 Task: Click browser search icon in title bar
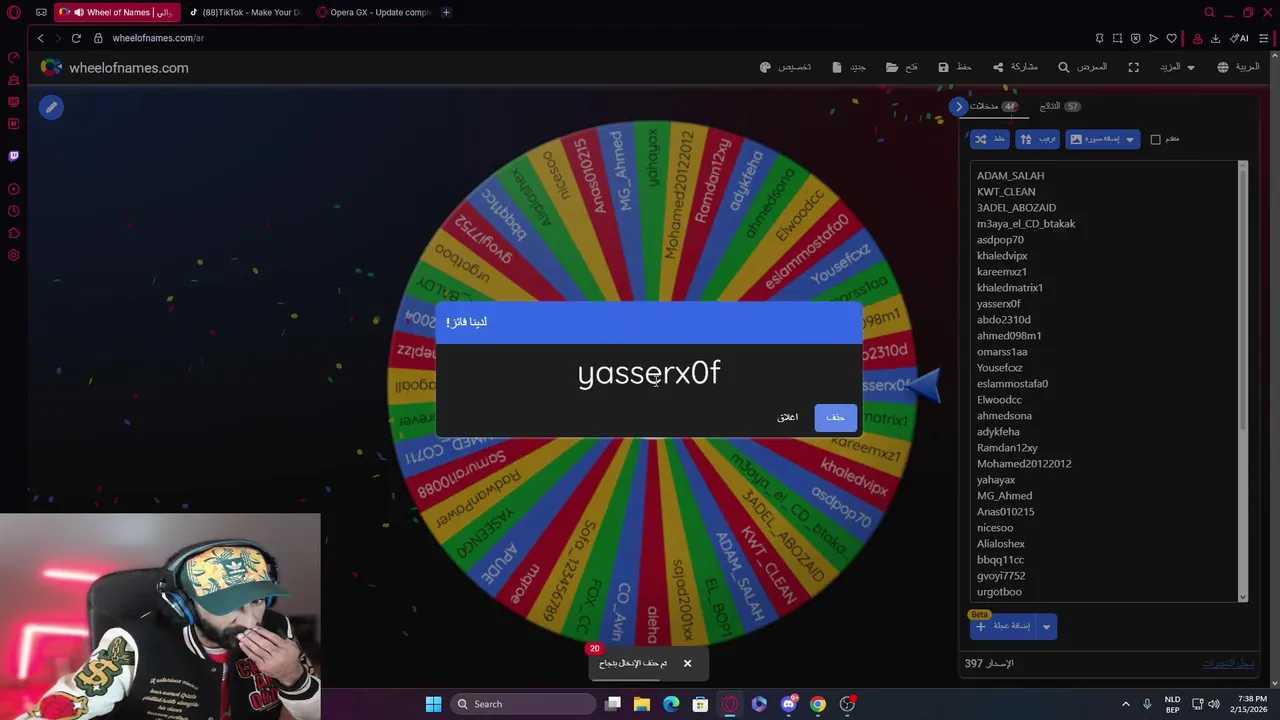point(1209,13)
